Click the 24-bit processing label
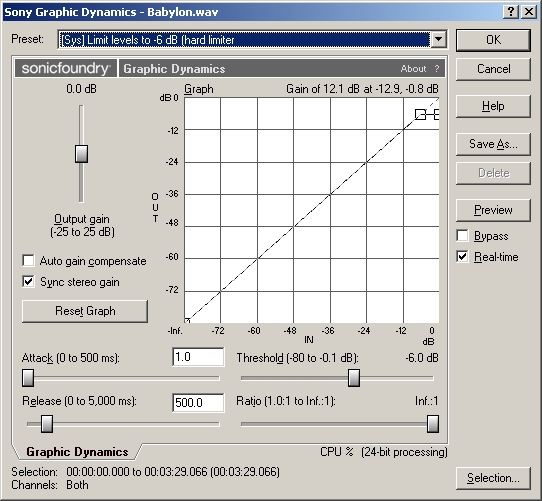Screen dimensions: 542x501 pyautogui.click(x=404, y=452)
